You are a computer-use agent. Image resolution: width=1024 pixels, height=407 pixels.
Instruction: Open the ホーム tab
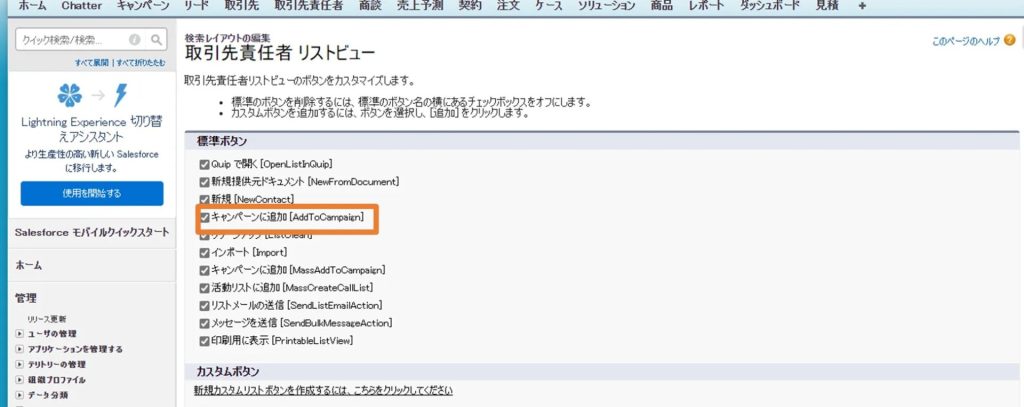pyautogui.click(x=33, y=5)
